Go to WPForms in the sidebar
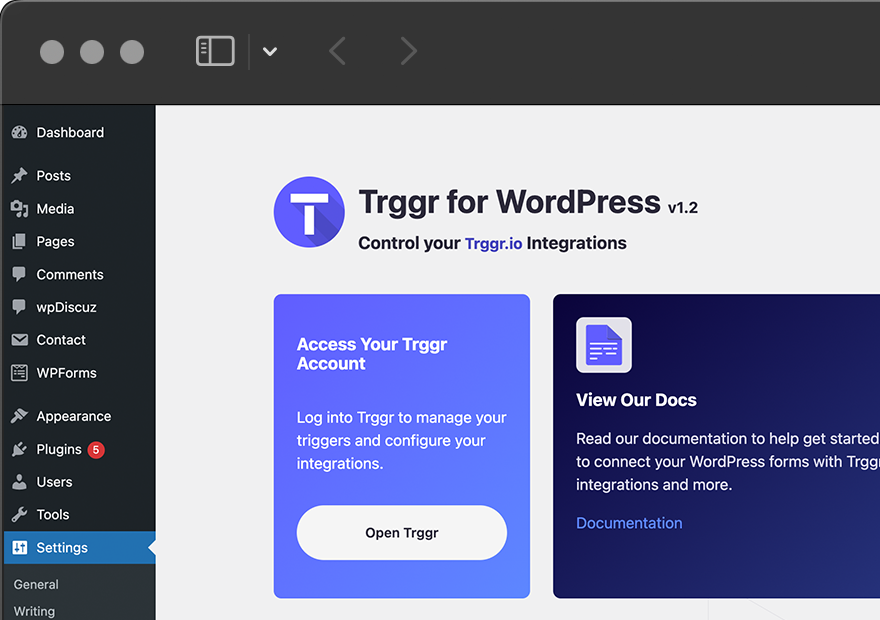 point(78,373)
